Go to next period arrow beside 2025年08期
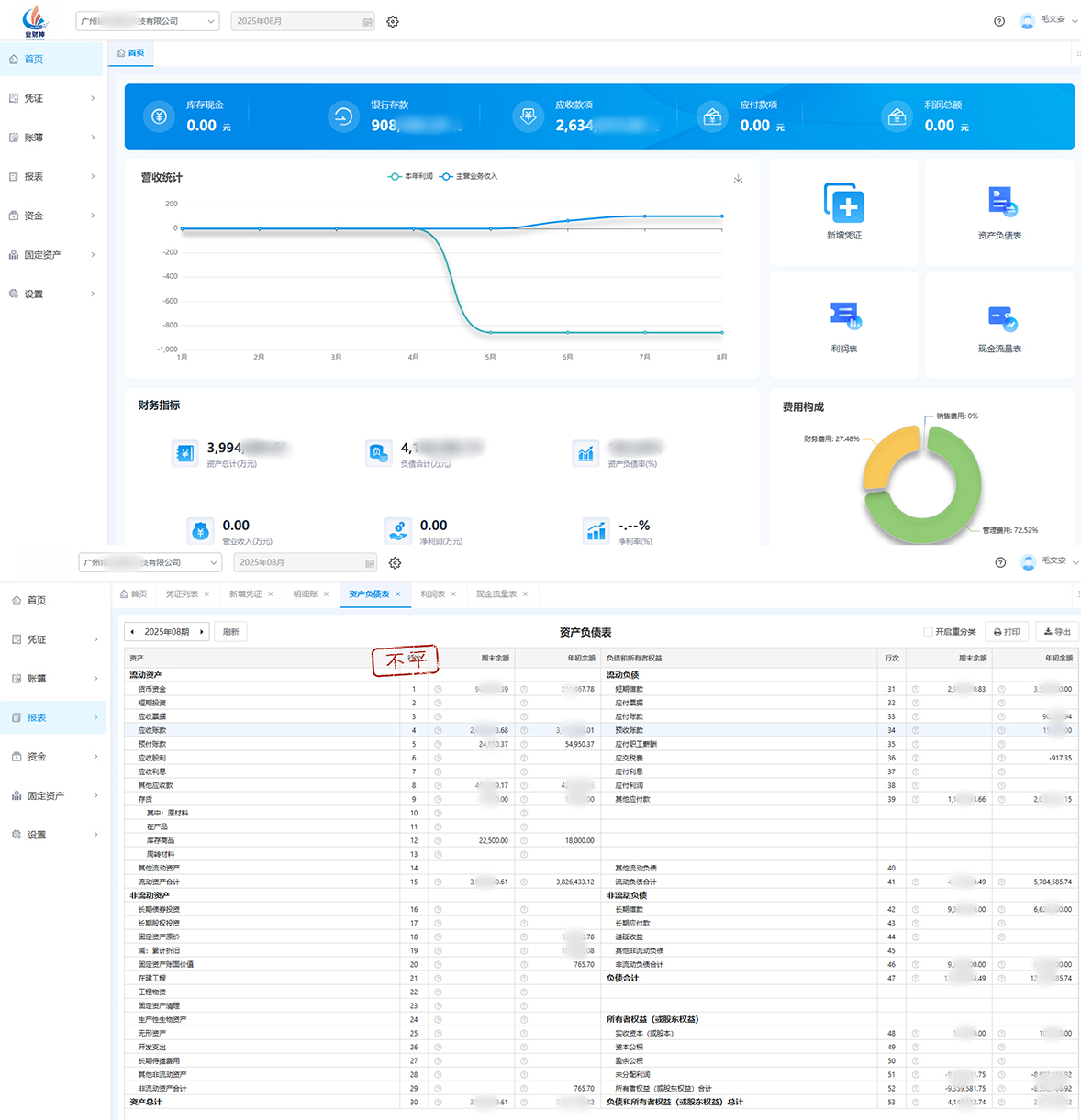1081x1120 pixels. click(202, 632)
